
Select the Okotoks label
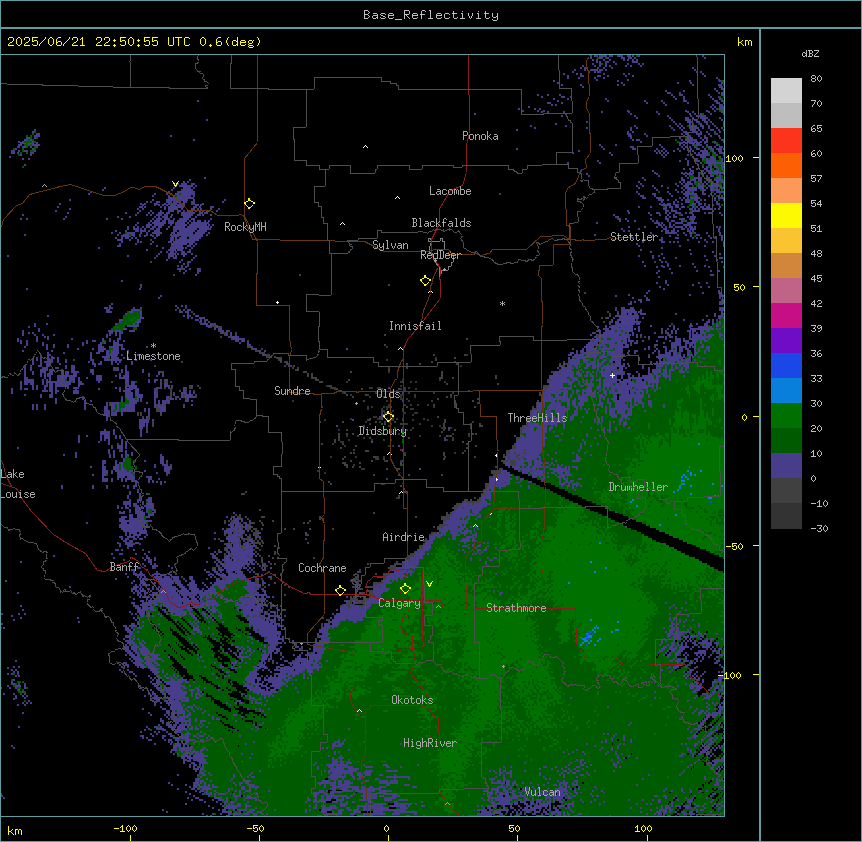pos(412,700)
